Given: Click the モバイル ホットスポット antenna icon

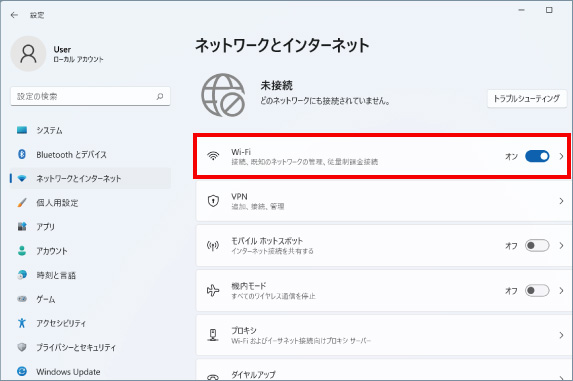Looking at the screenshot, I should (x=213, y=246).
